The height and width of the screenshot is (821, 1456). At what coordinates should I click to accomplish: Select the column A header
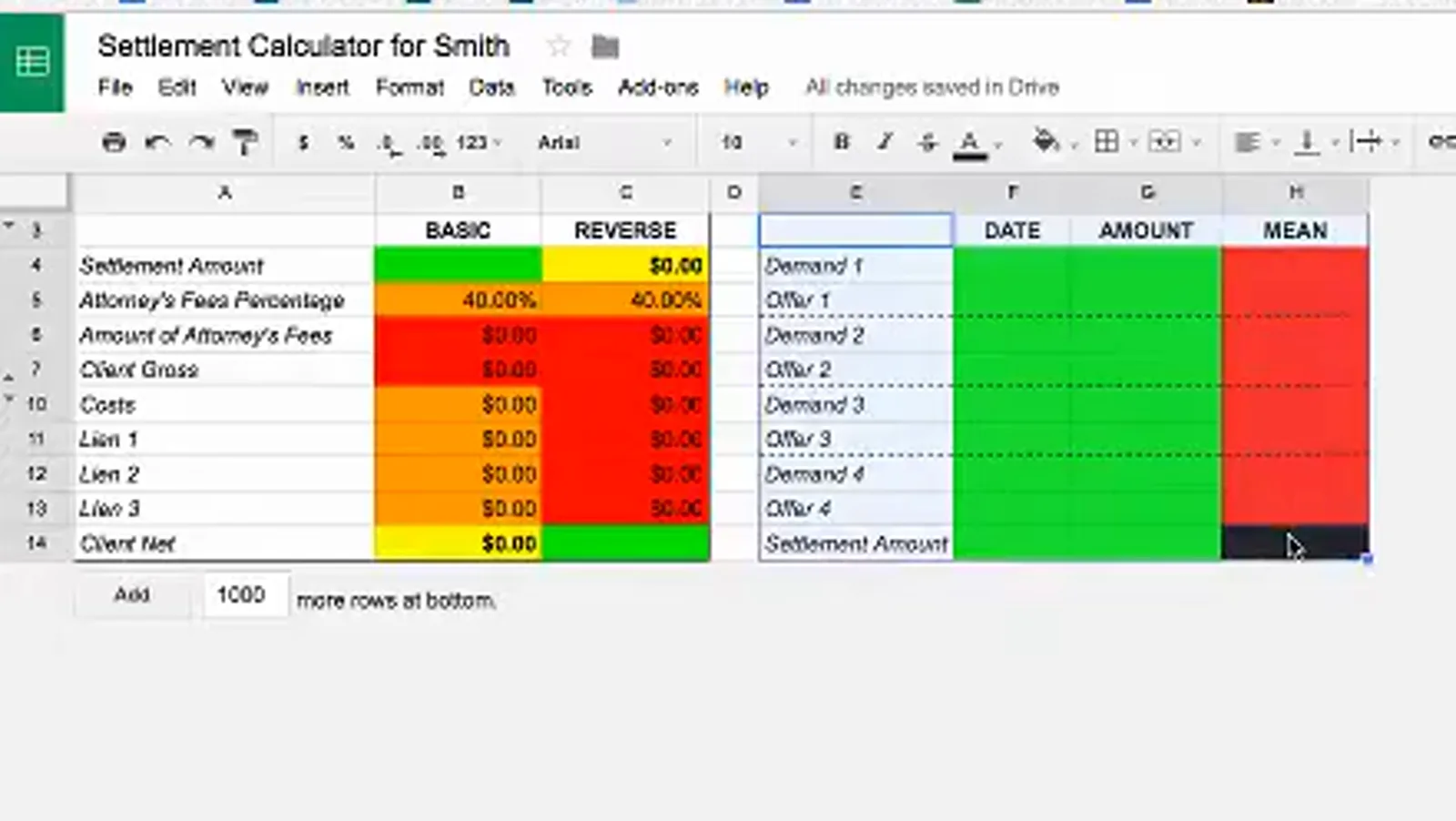pyautogui.click(x=224, y=193)
